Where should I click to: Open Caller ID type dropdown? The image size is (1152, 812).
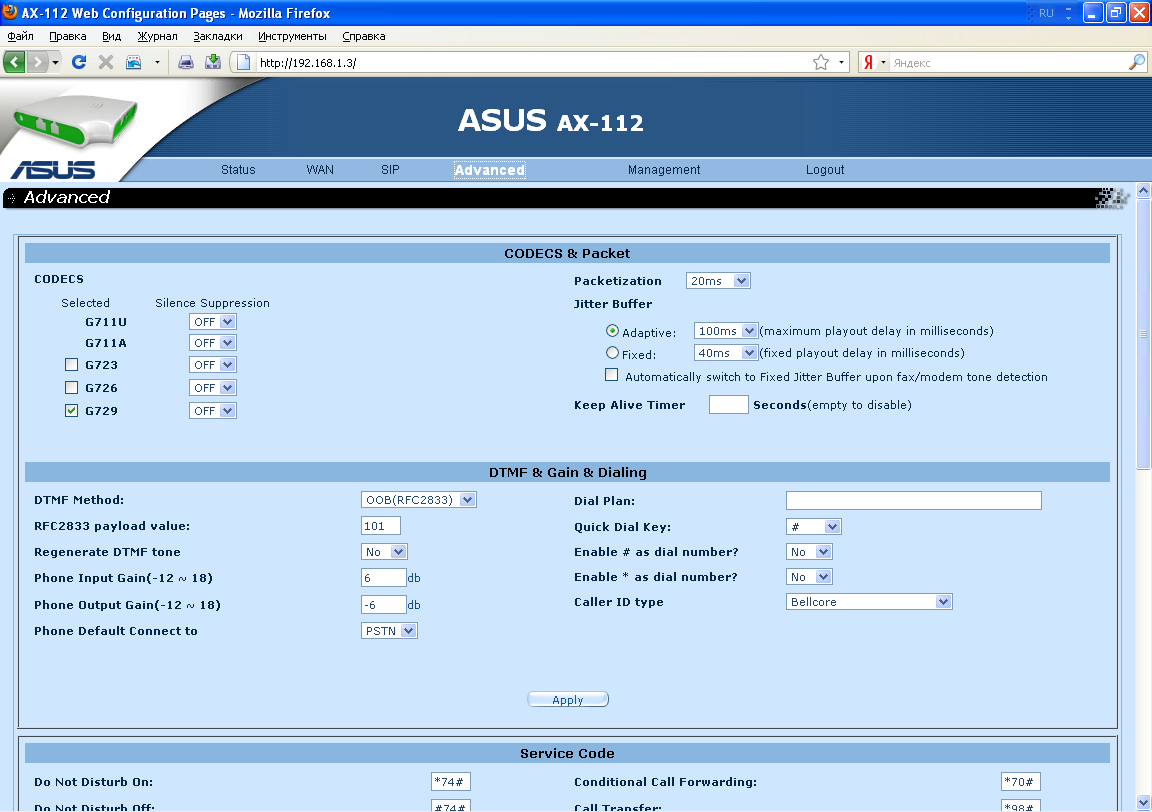tap(869, 602)
